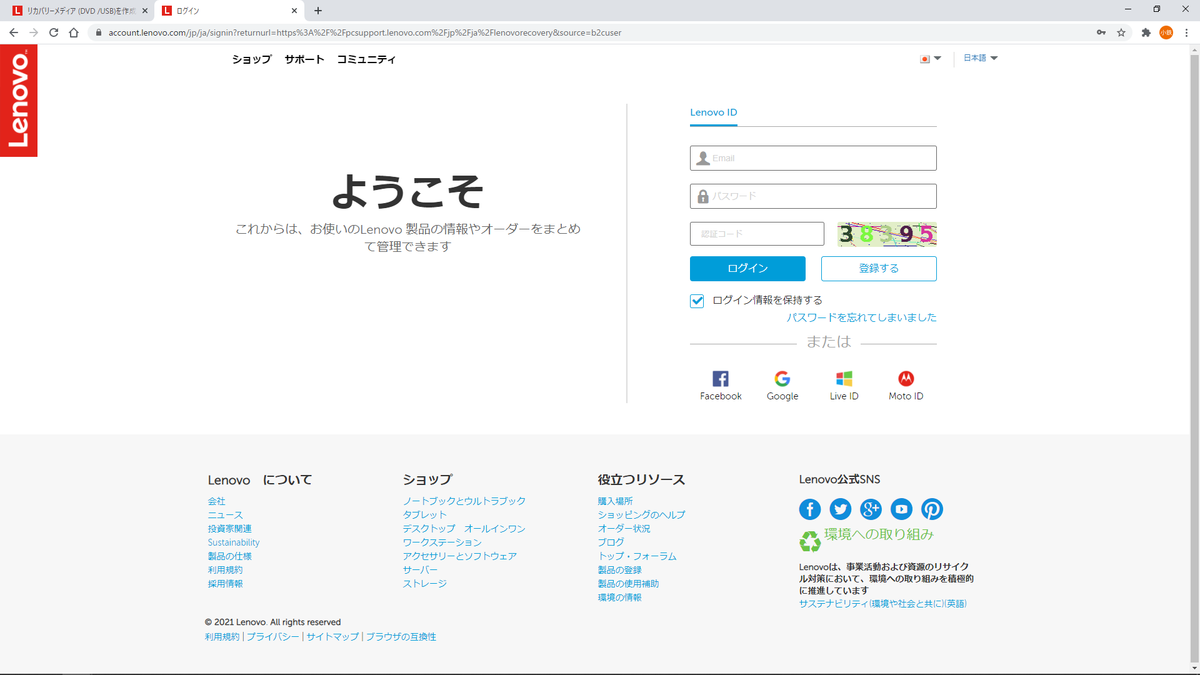
Task: View the site lock info icon
Action: click(x=98, y=32)
